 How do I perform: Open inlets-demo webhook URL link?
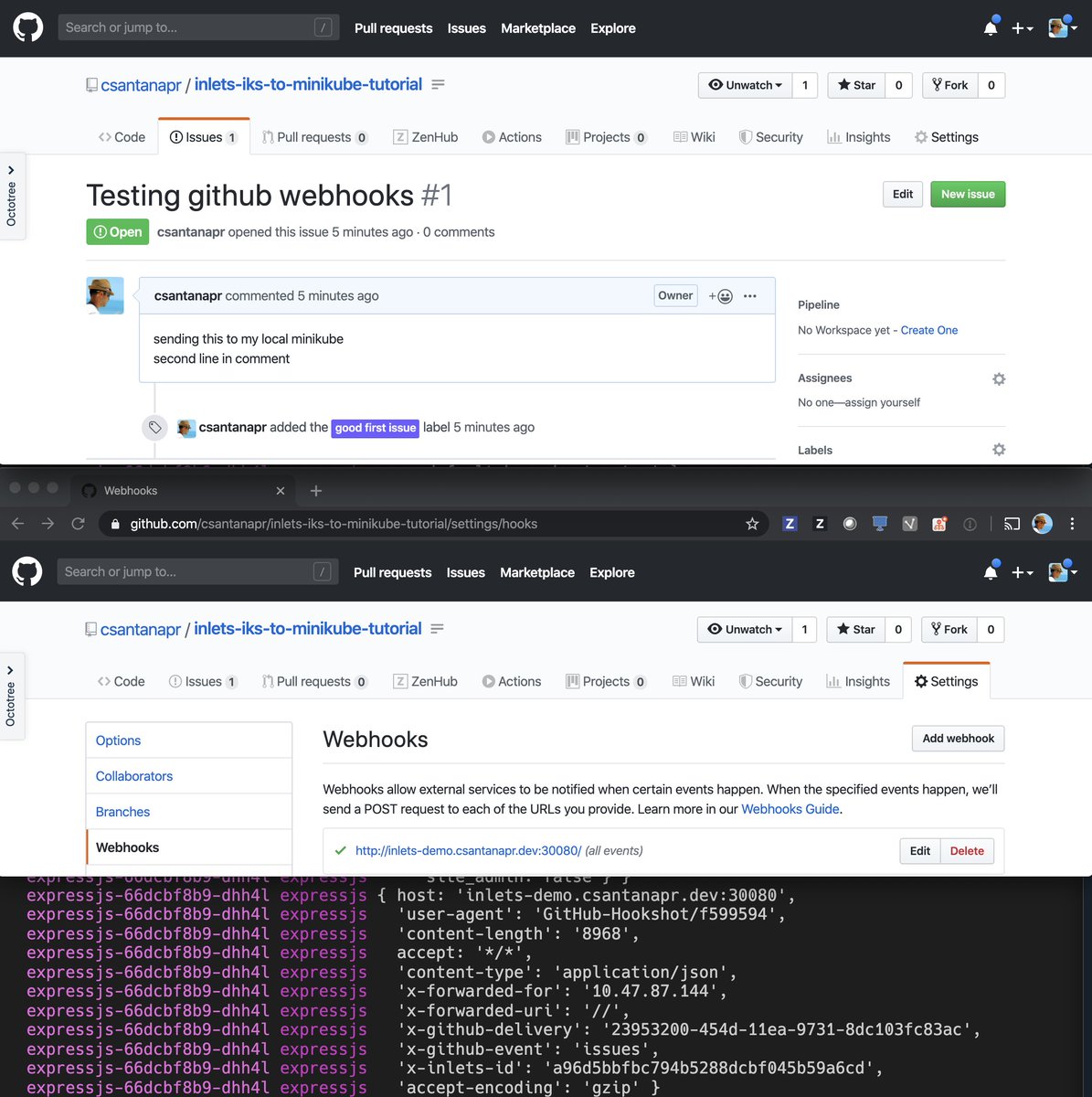pos(468,850)
